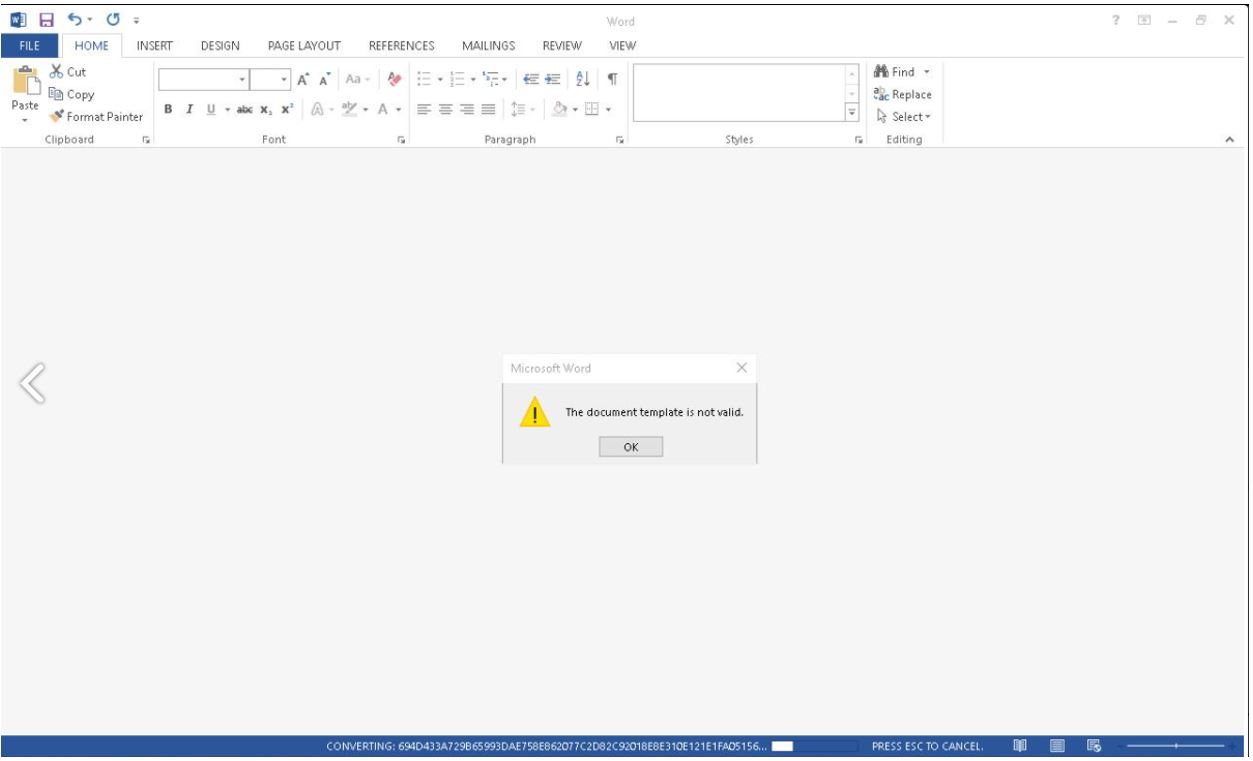Switch to the REFERENCES tab

[401, 45]
